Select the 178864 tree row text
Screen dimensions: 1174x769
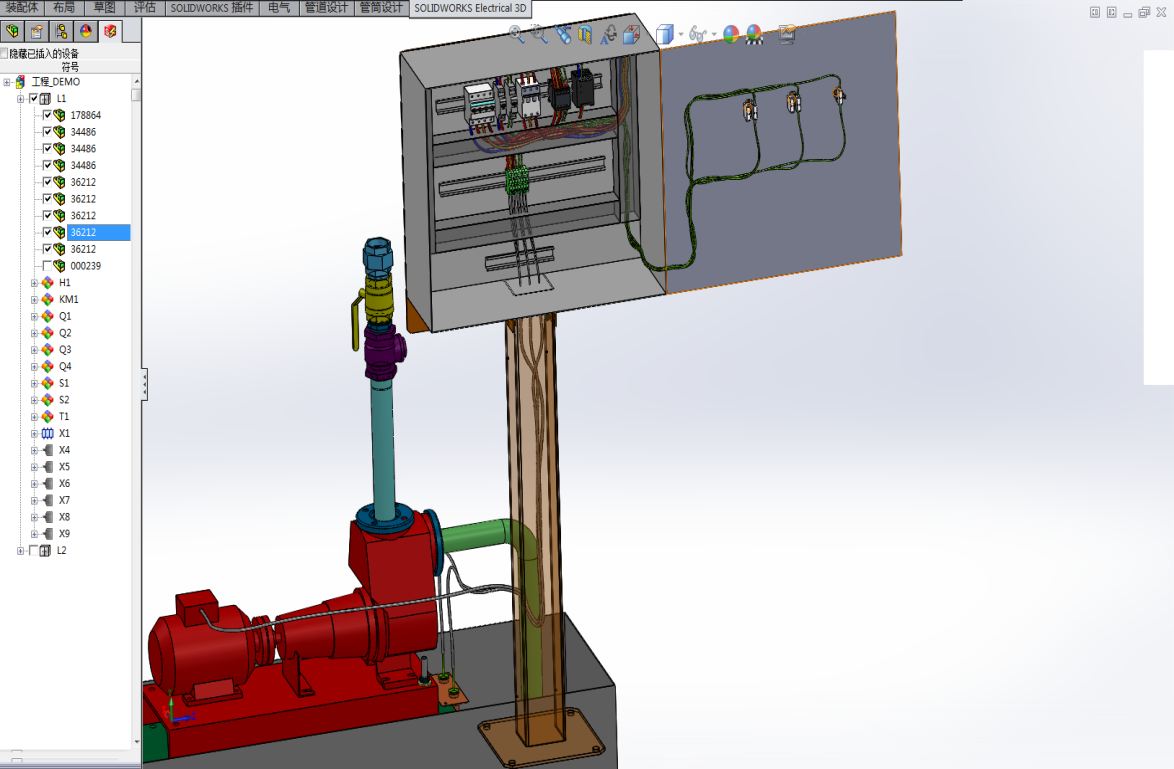pyautogui.click(x=85, y=115)
